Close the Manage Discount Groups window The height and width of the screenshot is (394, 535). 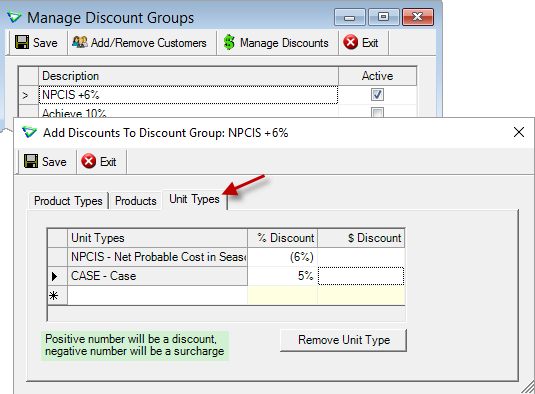(x=418, y=17)
